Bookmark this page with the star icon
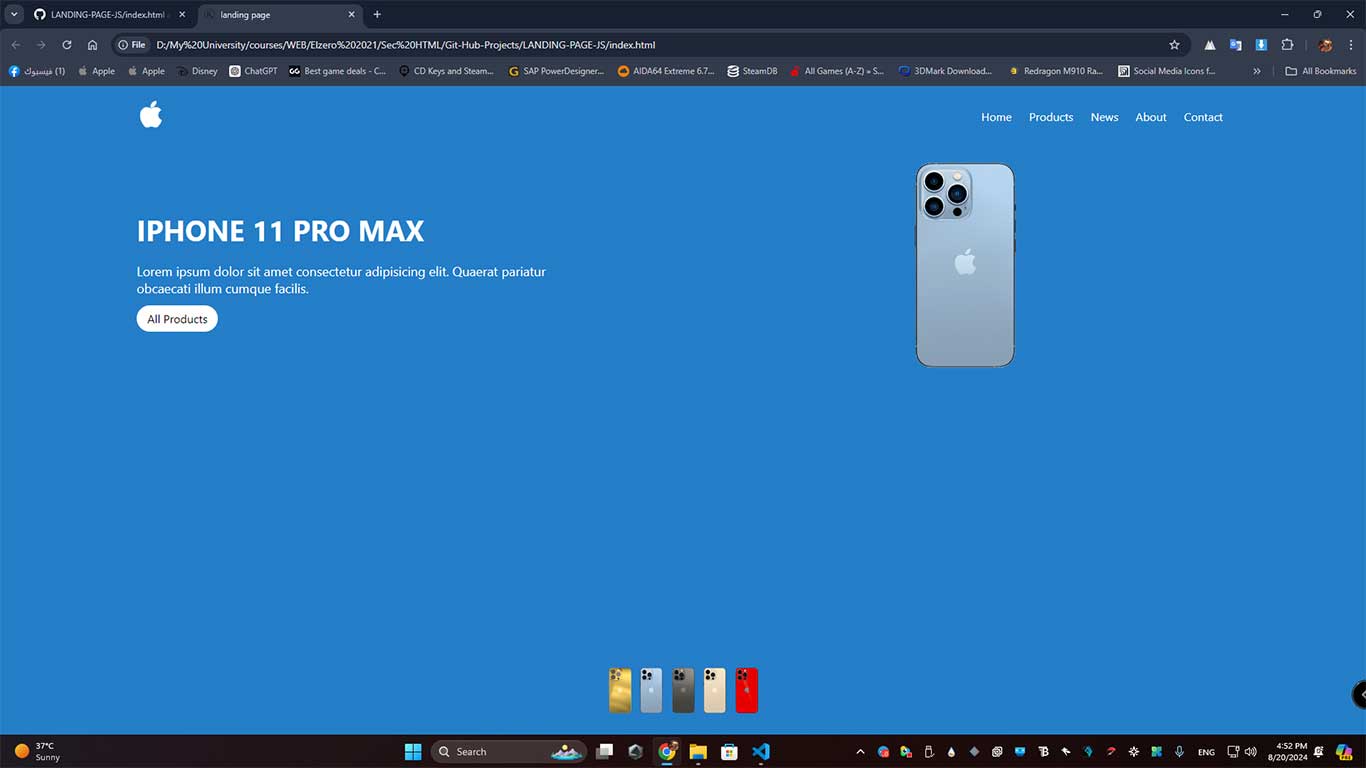Viewport: 1366px width, 768px height. pyautogui.click(x=1174, y=45)
